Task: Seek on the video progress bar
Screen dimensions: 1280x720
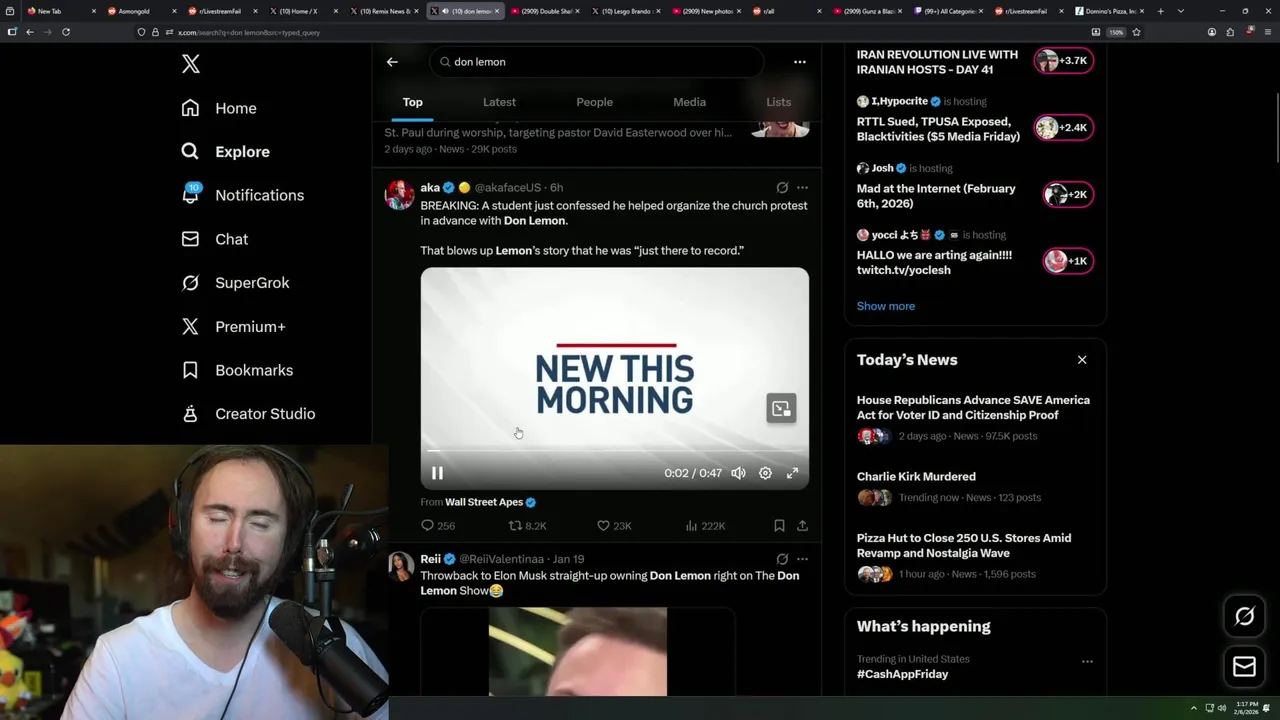Action: pyautogui.click(x=614, y=451)
